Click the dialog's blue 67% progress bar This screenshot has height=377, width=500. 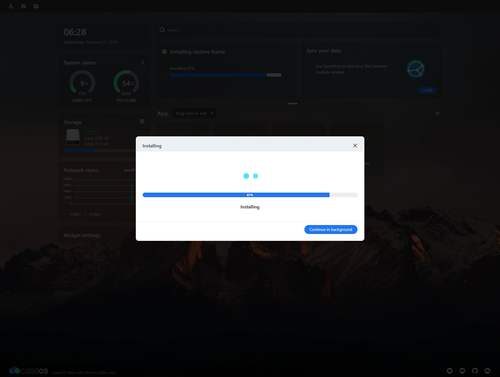tap(250, 195)
